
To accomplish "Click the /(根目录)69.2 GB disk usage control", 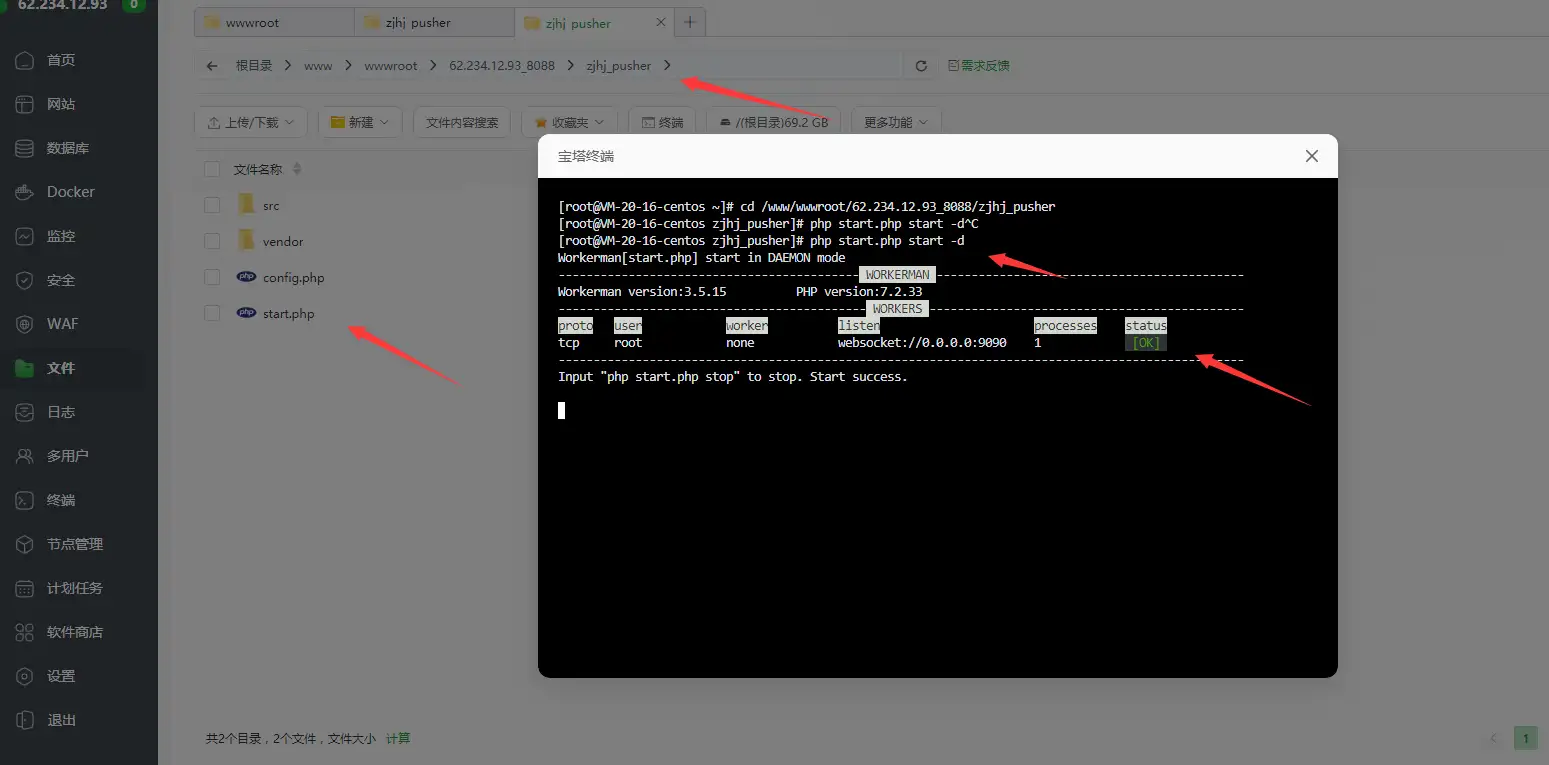I will point(773,121).
